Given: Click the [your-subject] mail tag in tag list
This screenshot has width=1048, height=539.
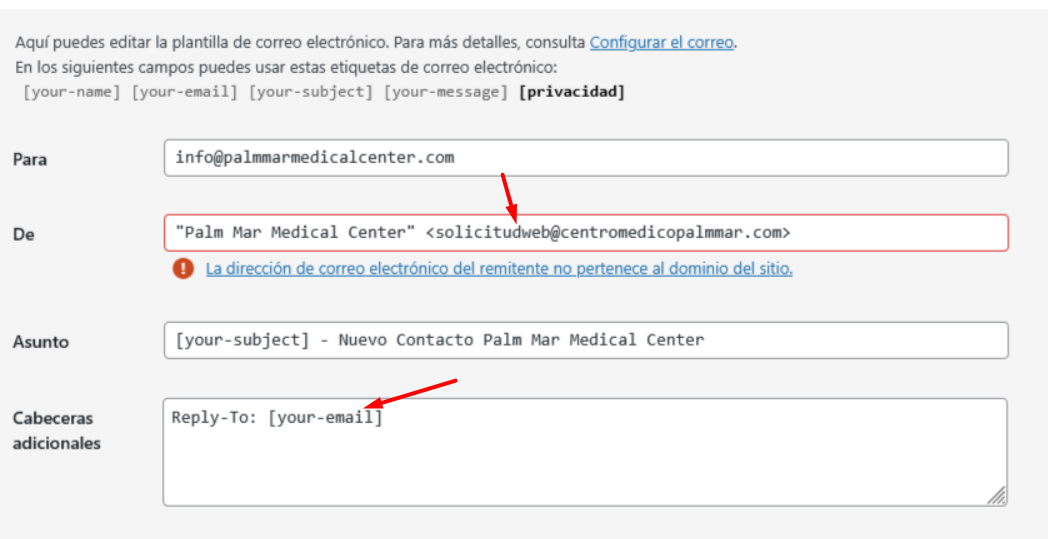Looking at the screenshot, I should (310, 92).
